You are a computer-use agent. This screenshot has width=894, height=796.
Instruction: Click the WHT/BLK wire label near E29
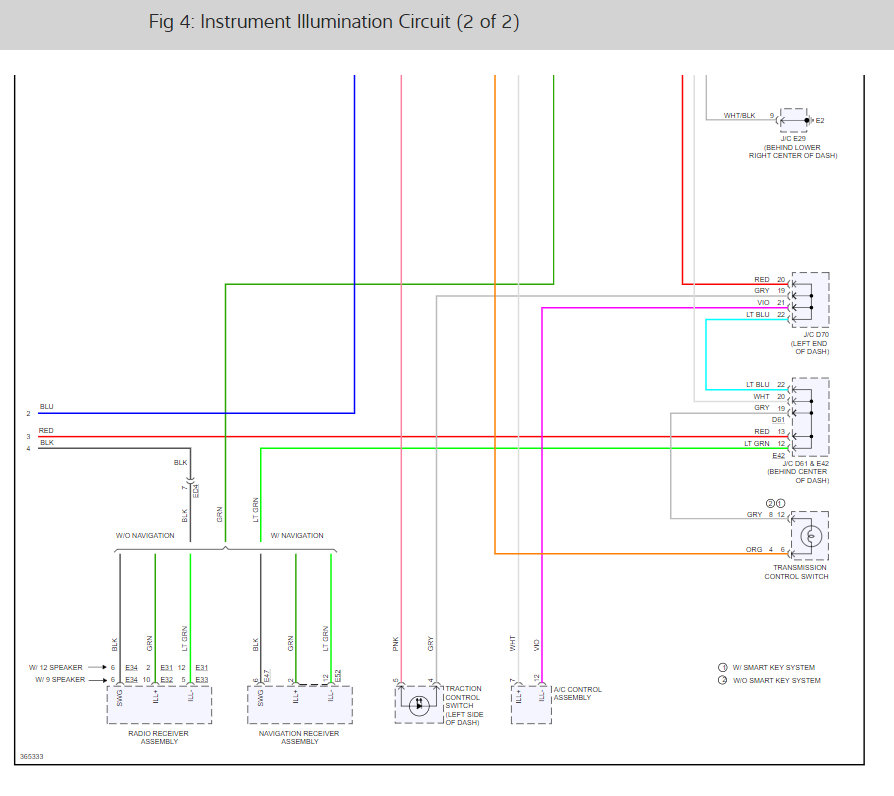pos(739,115)
